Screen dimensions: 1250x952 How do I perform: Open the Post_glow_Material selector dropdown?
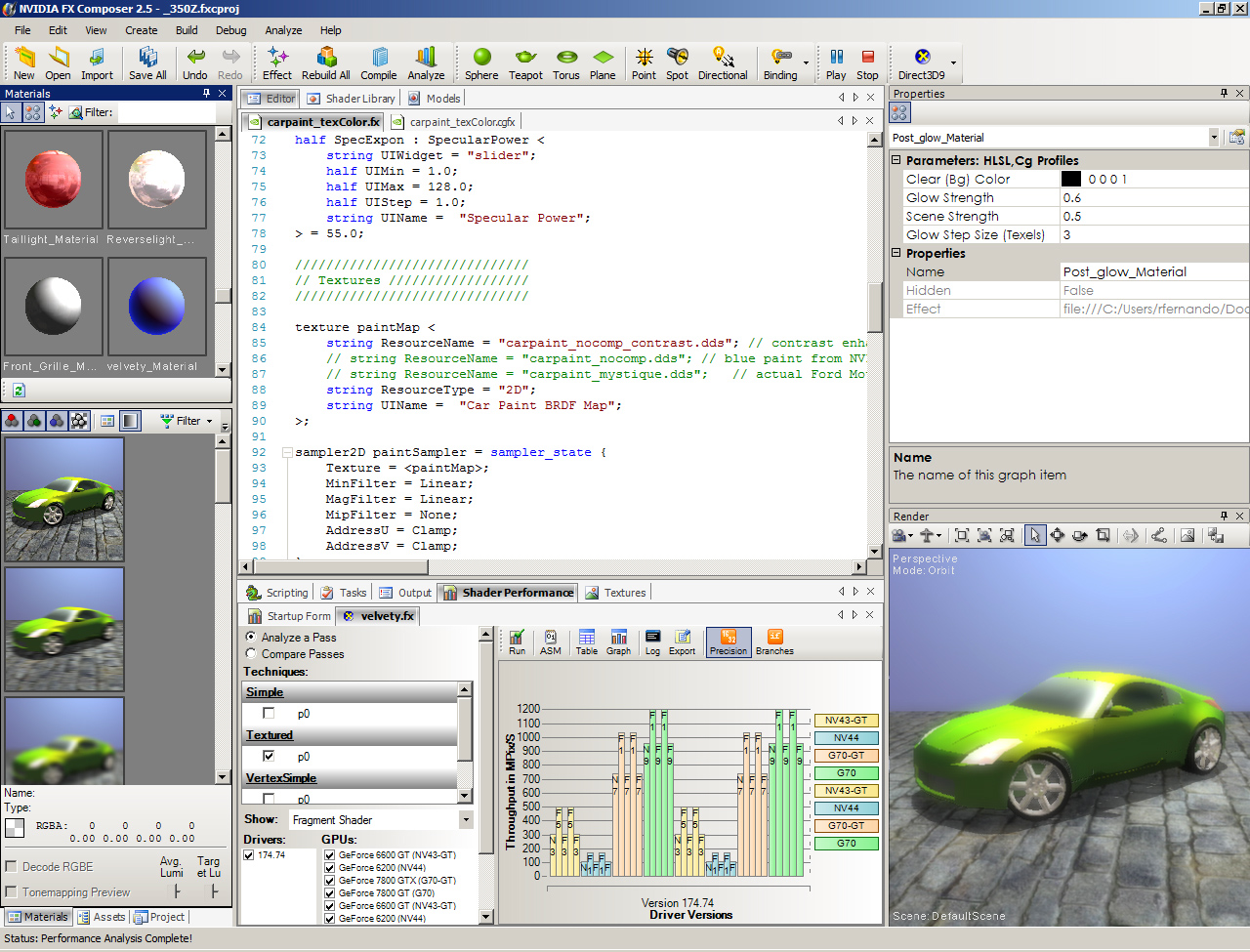tap(1213, 137)
